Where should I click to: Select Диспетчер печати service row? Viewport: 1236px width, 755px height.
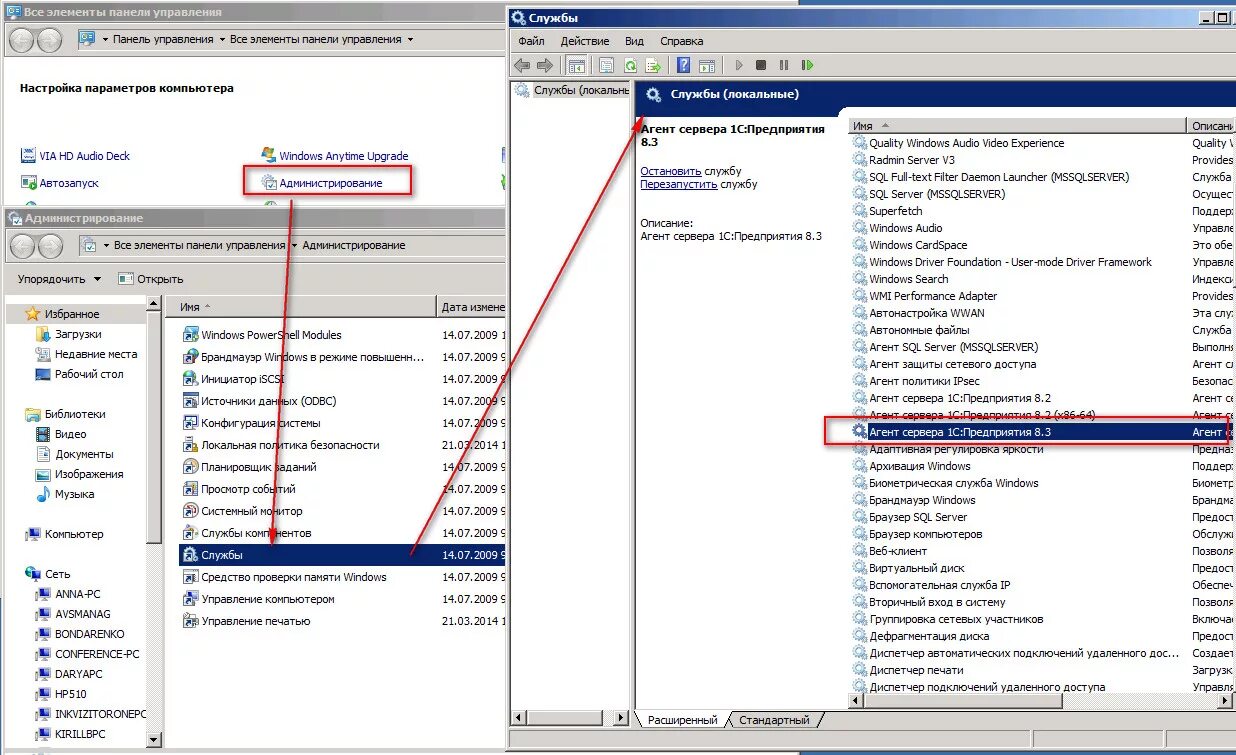(1042, 670)
